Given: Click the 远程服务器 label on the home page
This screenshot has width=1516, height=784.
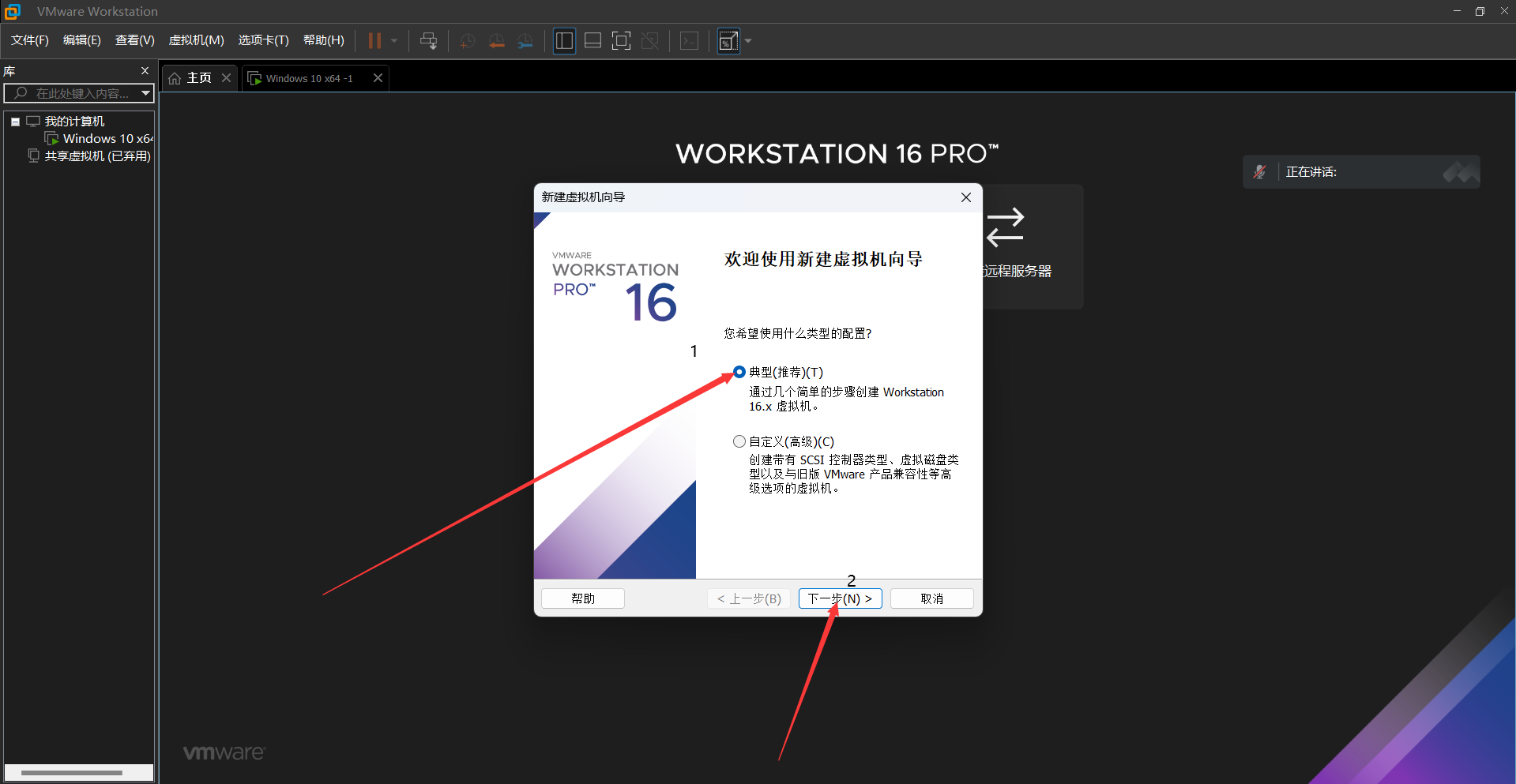Looking at the screenshot, I should (1018, 271).
